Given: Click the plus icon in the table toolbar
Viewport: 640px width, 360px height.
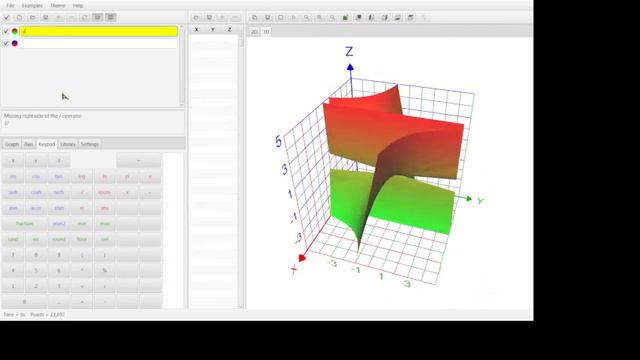Looking at the screenshot, I should tap(222, 18).
